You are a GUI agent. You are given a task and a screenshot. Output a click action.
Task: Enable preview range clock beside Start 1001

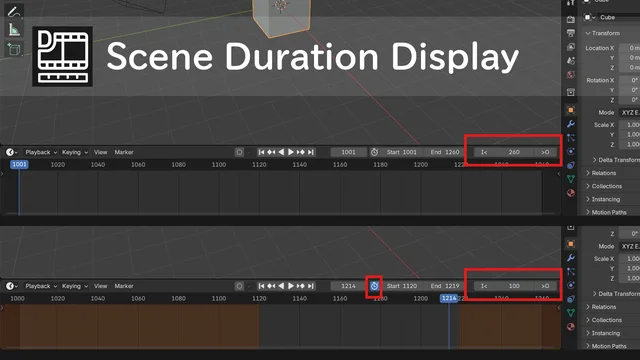tap(374, 152)
